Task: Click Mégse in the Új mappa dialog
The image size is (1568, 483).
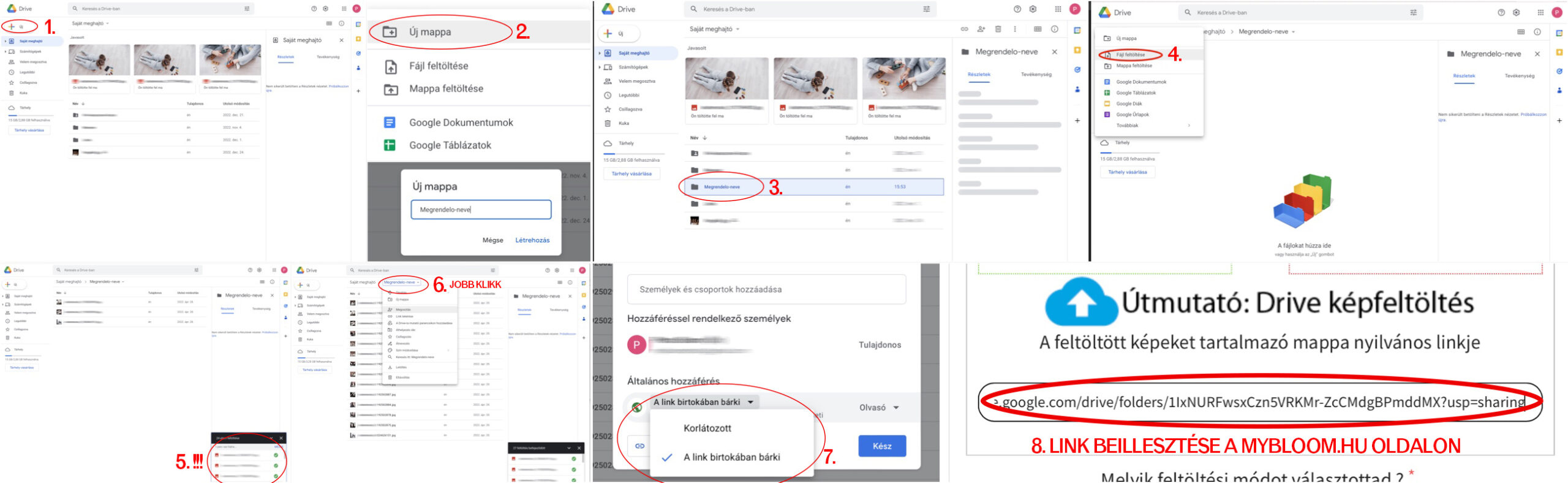Action: click(492, 240)
